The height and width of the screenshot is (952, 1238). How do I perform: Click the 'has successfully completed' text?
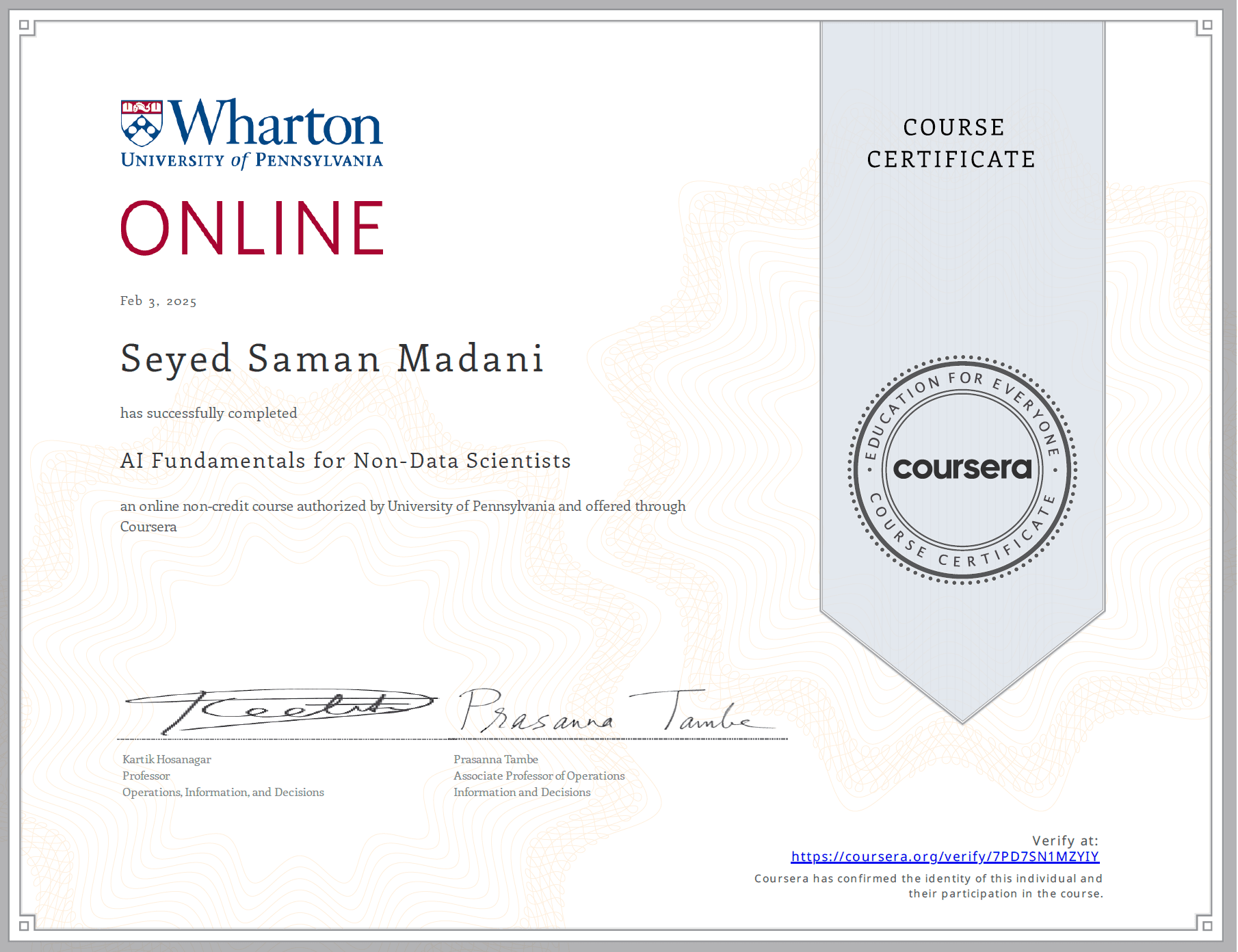(209, 413)
